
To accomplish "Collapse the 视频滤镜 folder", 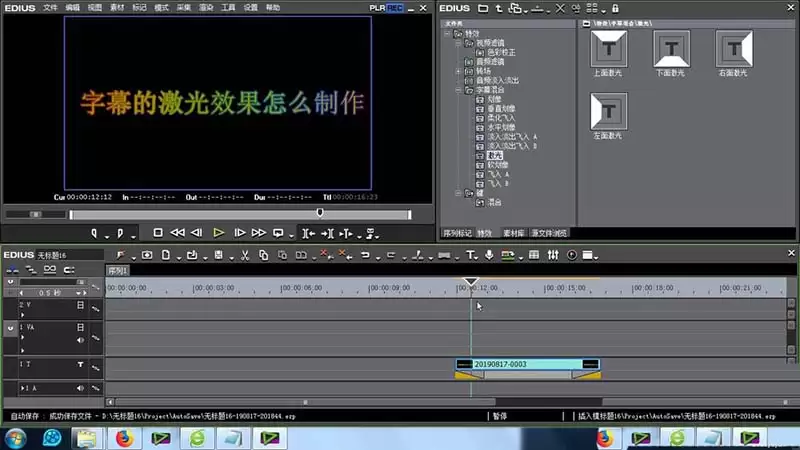I will pos(458,43).
